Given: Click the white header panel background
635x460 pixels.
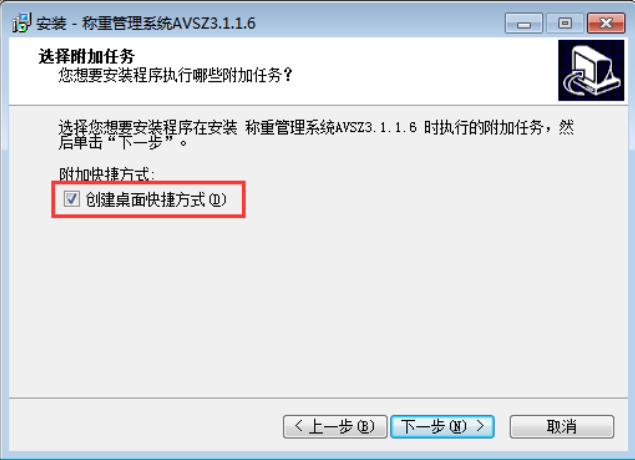Looking at the screenshot, I should click(405, 71).
